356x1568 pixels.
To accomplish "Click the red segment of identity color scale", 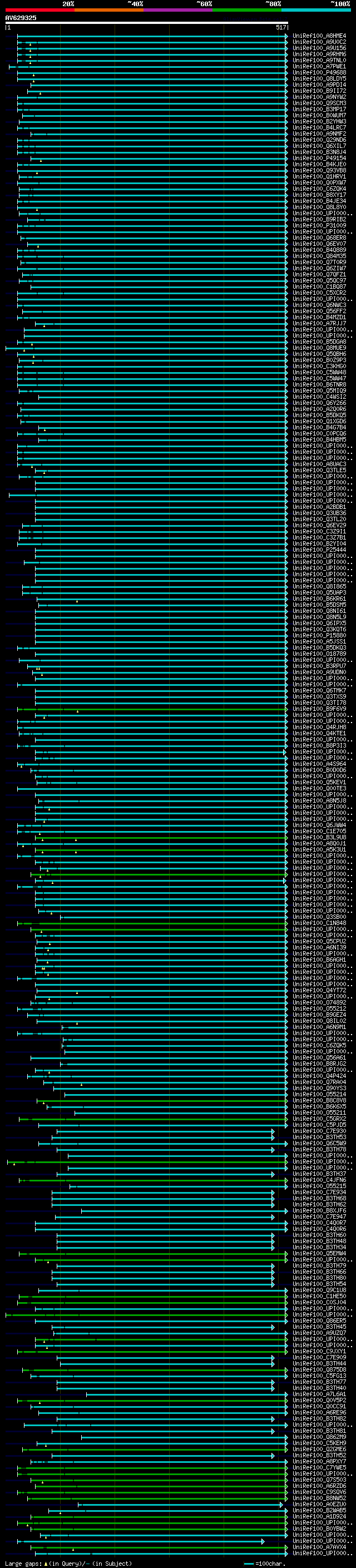I will pos(39,11).
